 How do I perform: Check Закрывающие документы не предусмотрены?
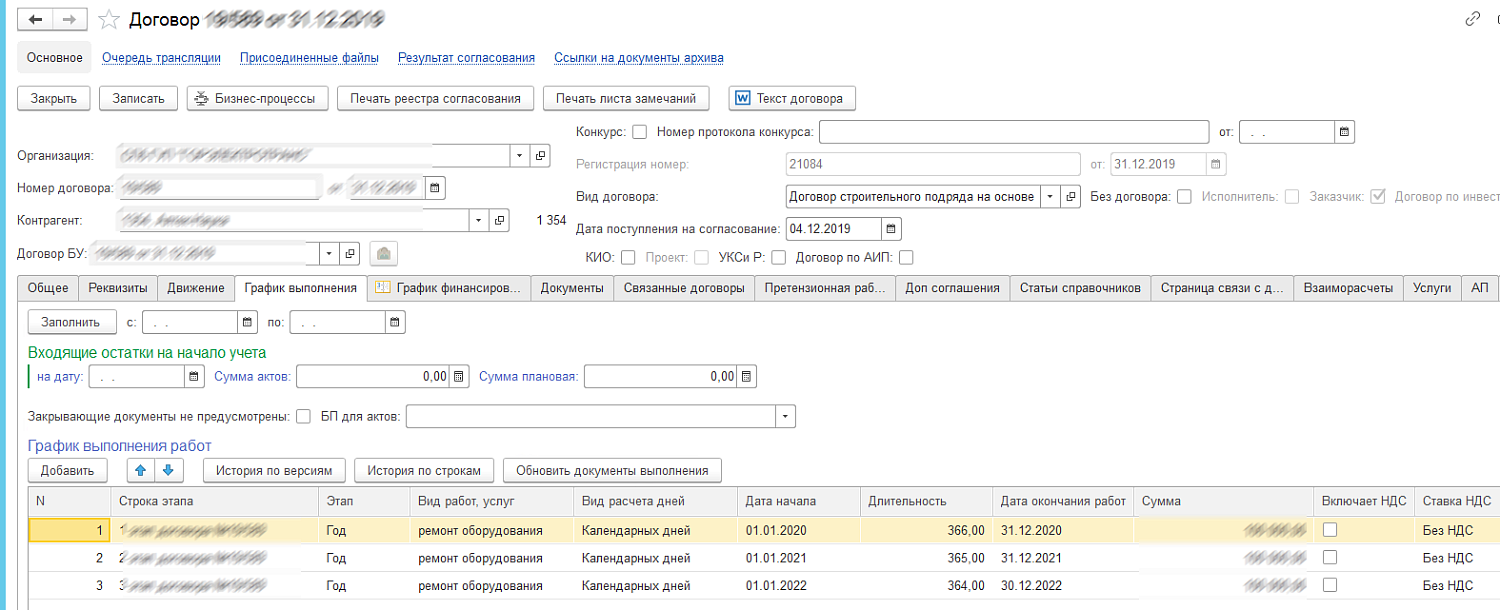[x=304, y=416]
